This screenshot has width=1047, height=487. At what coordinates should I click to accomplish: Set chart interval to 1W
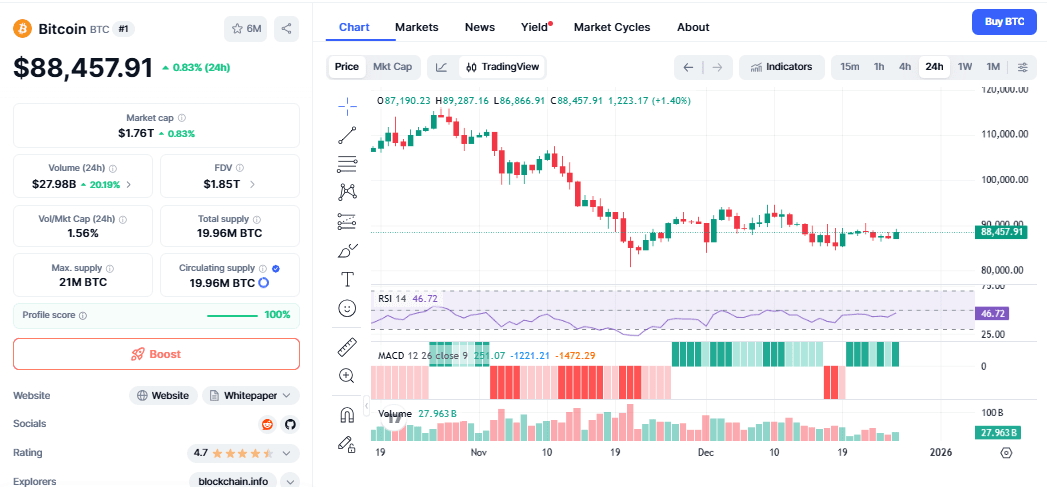[x=965, y=67]
